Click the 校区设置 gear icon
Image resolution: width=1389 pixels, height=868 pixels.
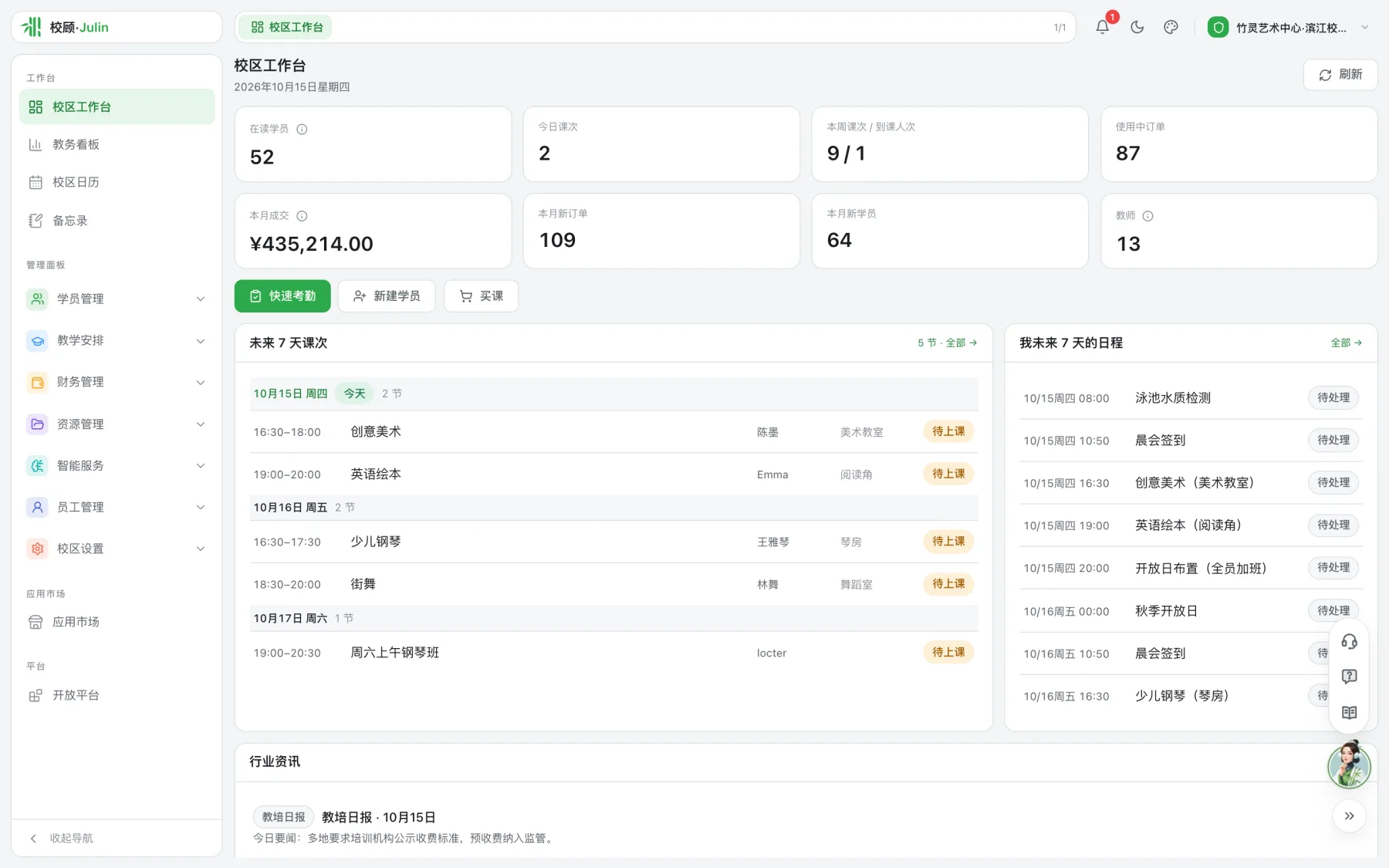pyautogui.click(x=37, y=549)
